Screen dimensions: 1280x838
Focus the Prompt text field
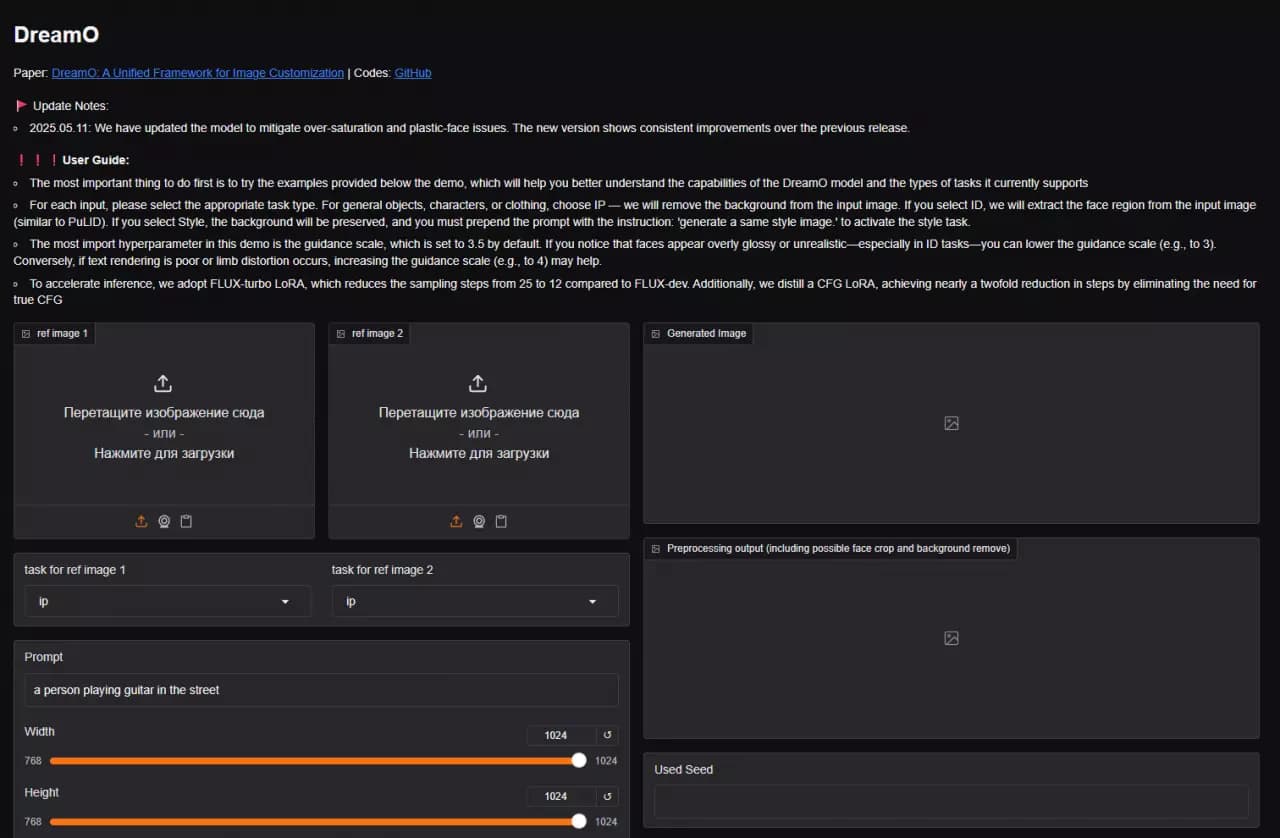[x=321, y=690]
